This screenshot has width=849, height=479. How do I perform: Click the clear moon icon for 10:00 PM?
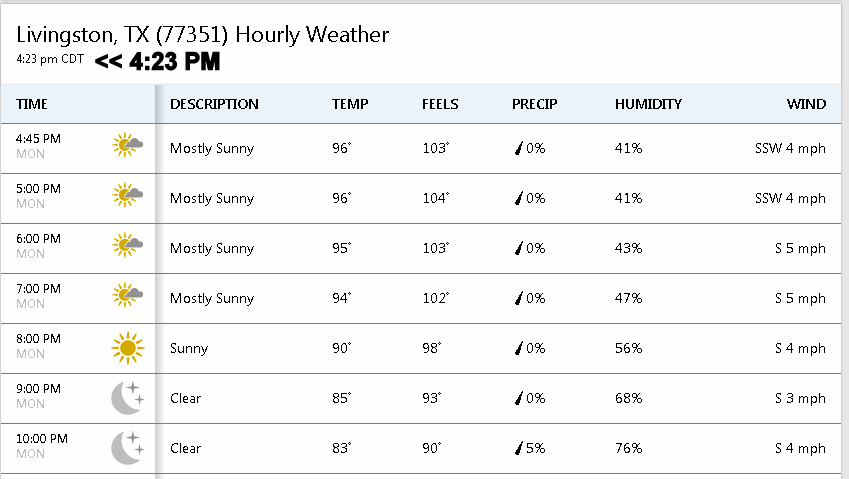click(x=127, y=447)
